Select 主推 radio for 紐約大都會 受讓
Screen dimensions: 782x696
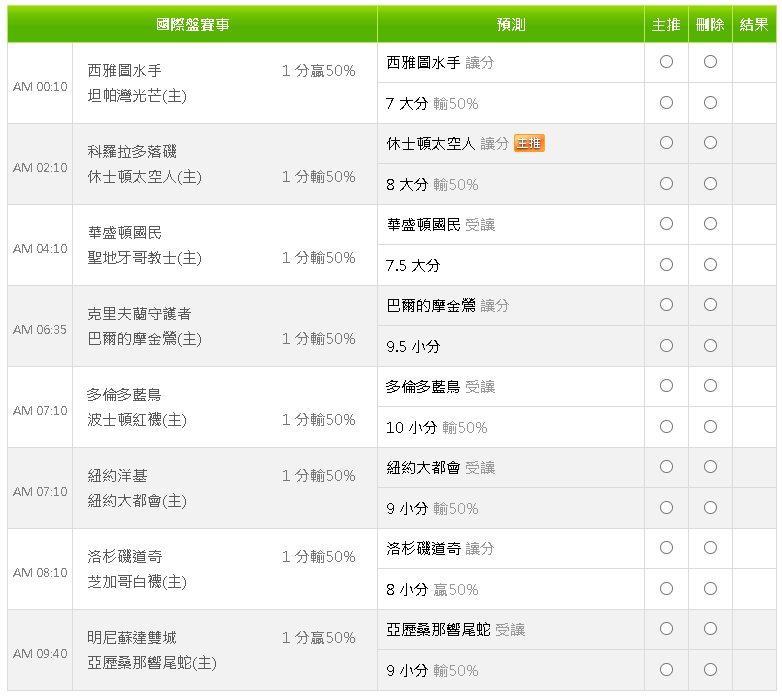coord(666,467)
